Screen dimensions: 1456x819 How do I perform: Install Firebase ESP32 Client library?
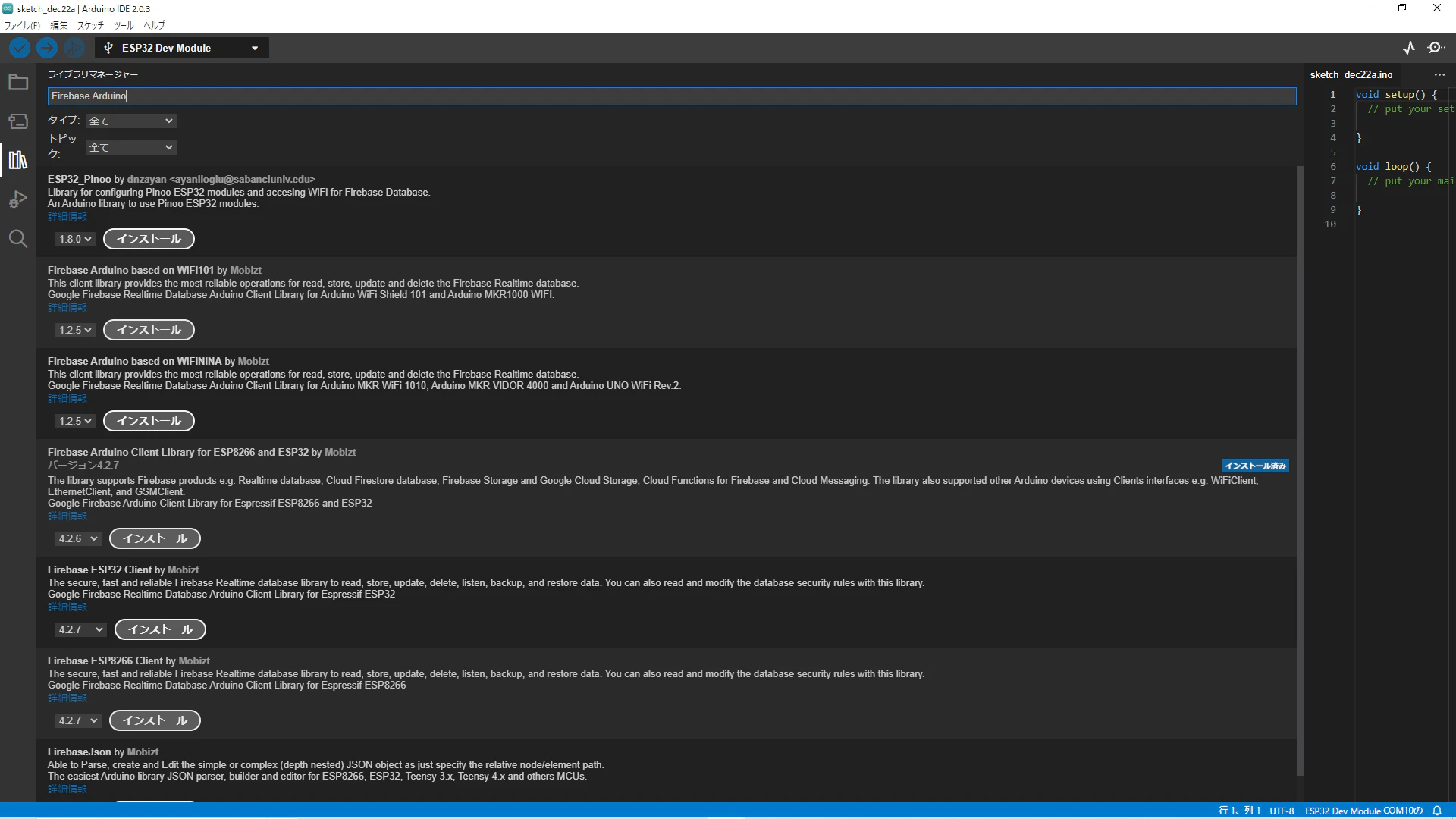click(160, 629)
